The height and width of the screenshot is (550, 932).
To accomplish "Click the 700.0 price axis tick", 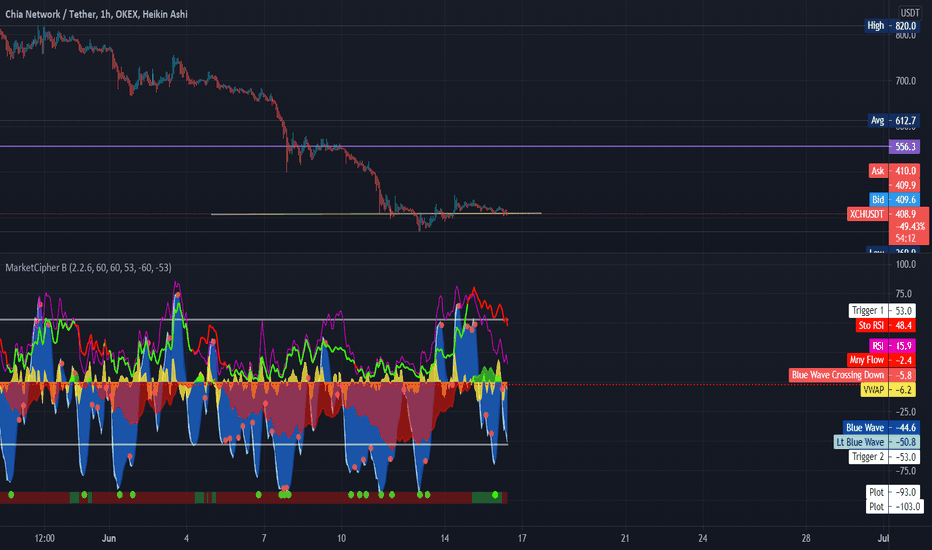I will [906, 81].
